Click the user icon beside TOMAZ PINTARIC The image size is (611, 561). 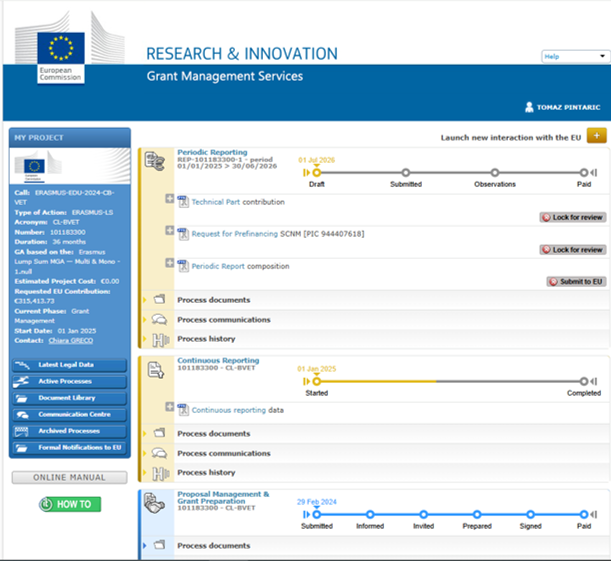(x=529, y=107)
